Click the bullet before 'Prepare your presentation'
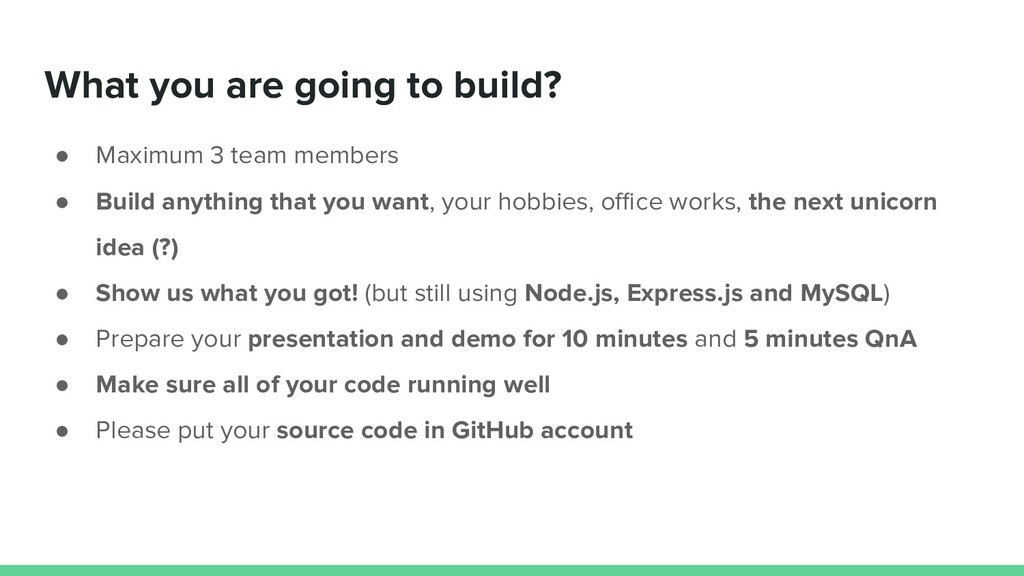Screen dimensions: 1024x576 [x=63, y=340]
